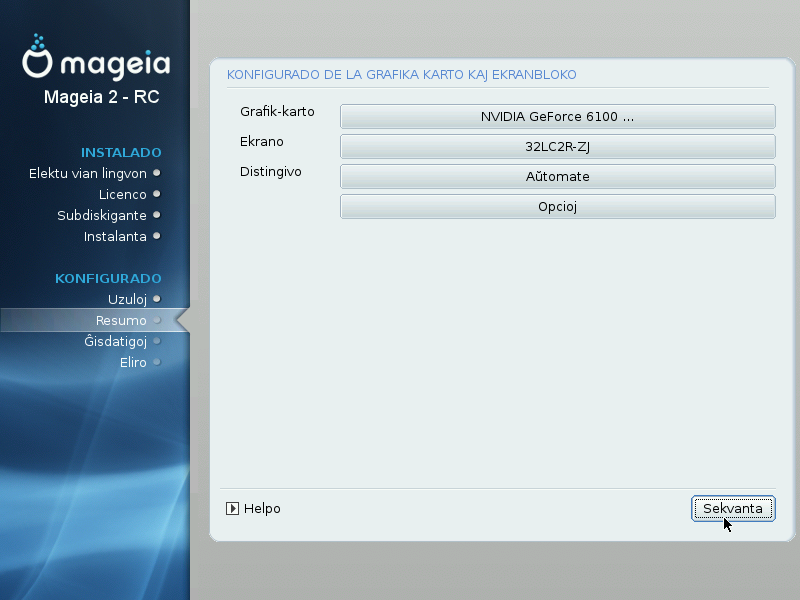
Task: Click the Grafik-karto label
Action: pyautogui.click(x=277, y=112)
